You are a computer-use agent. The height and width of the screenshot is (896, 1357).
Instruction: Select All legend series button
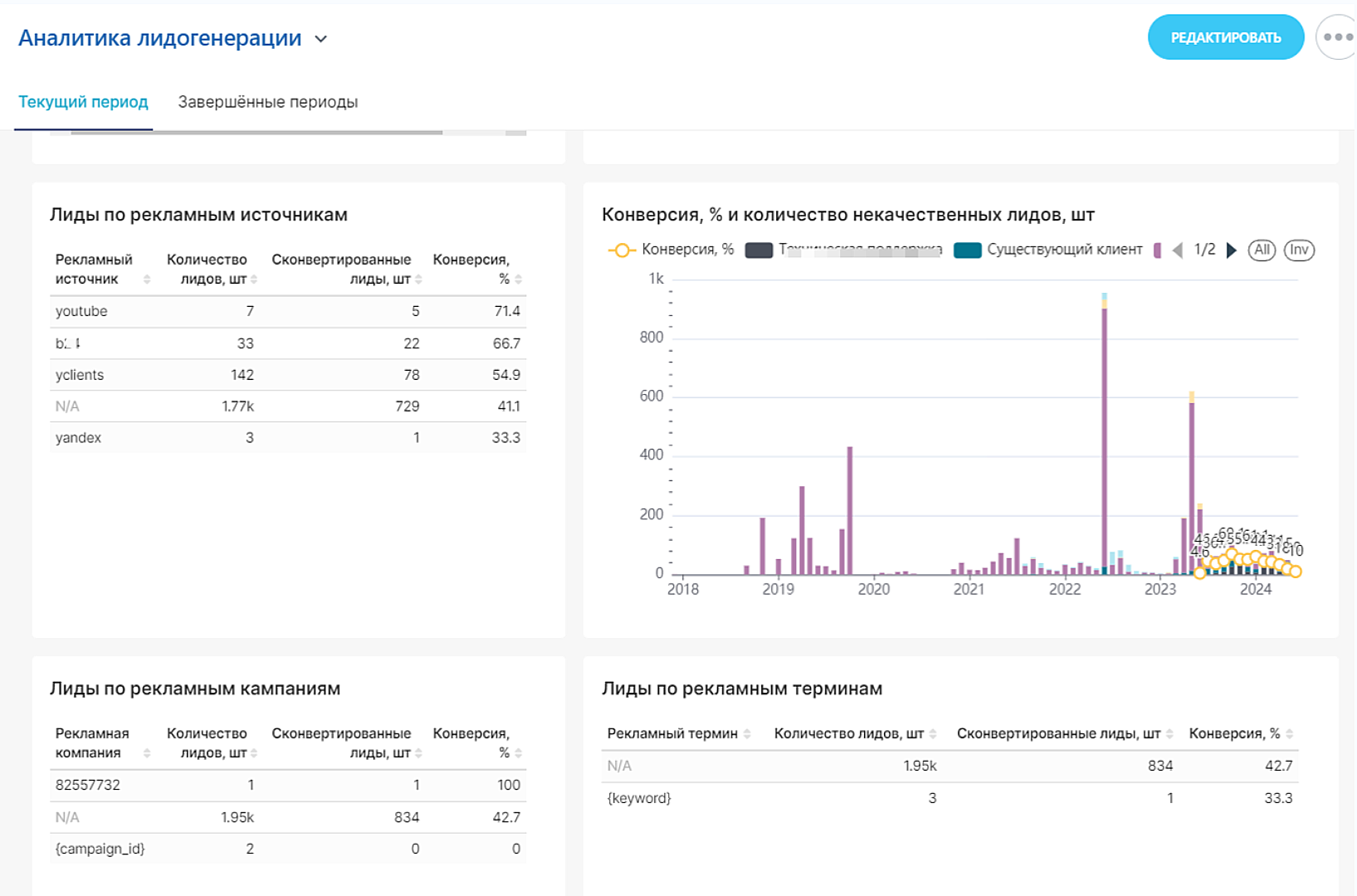click(x=1262, y=250)
